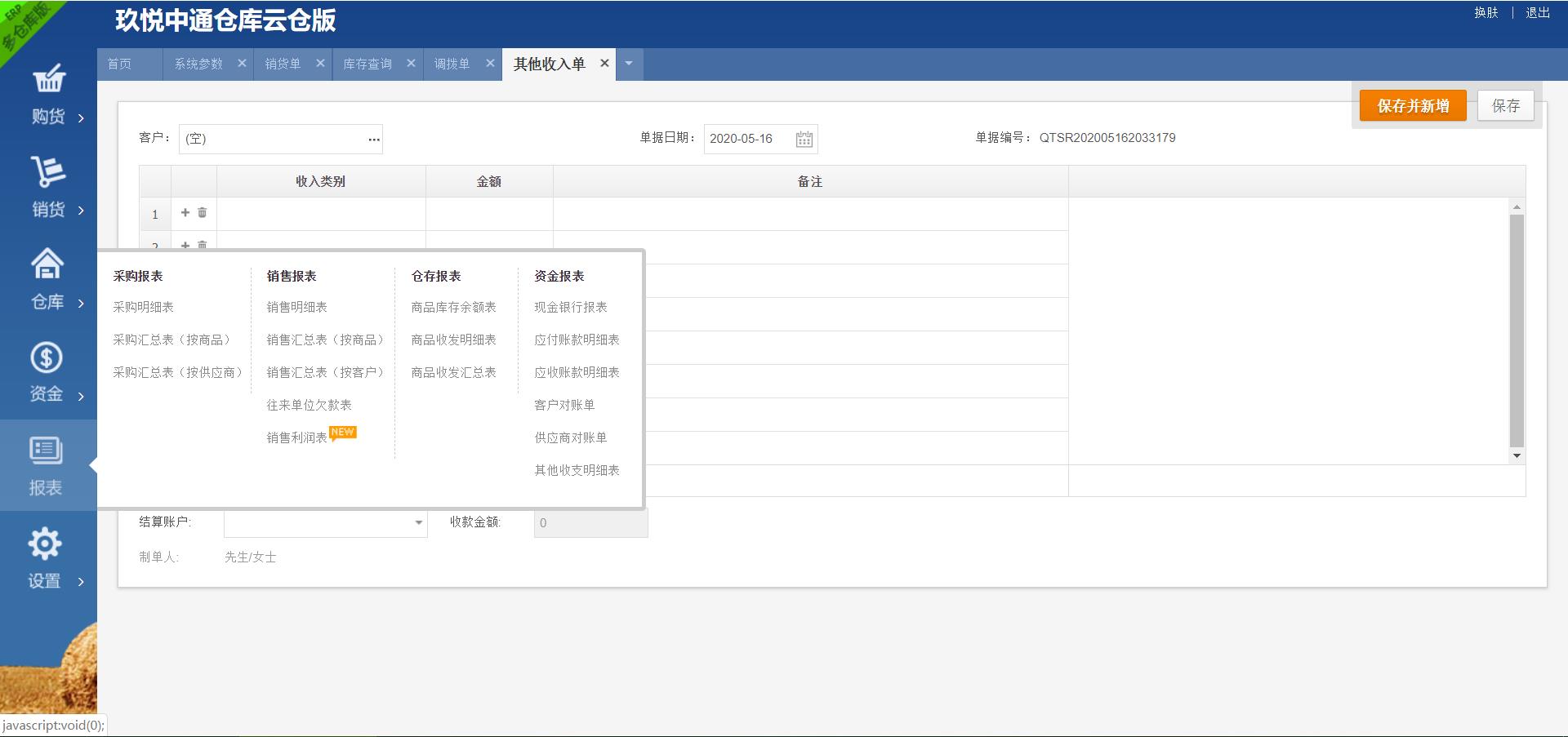The width and height of the screenshot is (1568, 737).
Task: Close the 库存查询 tab
Action: [x=411, y=63]
